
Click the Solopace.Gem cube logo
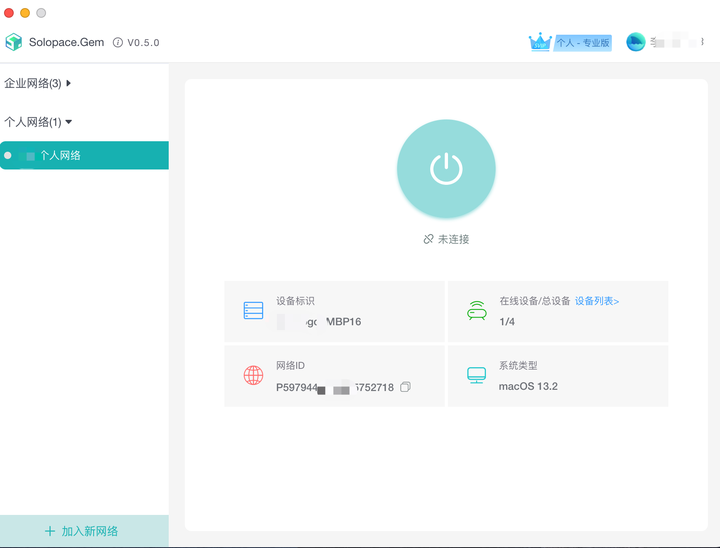[14, 42]
